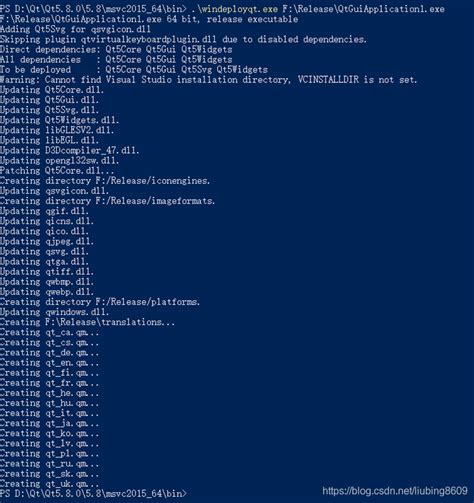The height and width of the screenshot is (503, 474).
Task: Click the 'Creating qt_de.qm' line
Action: coord(50,352)
